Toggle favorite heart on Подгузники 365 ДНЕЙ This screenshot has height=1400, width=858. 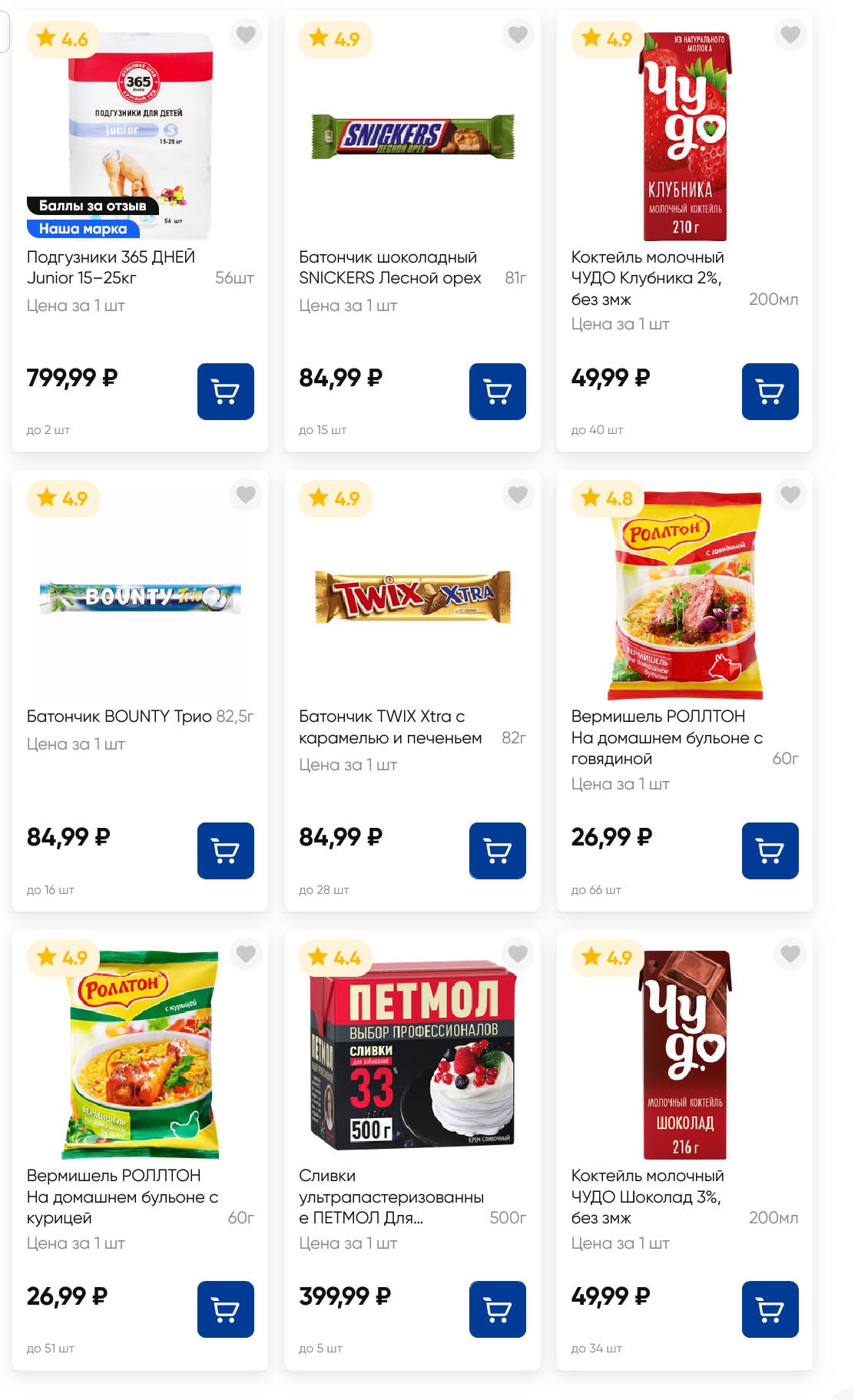coord(246,35)
